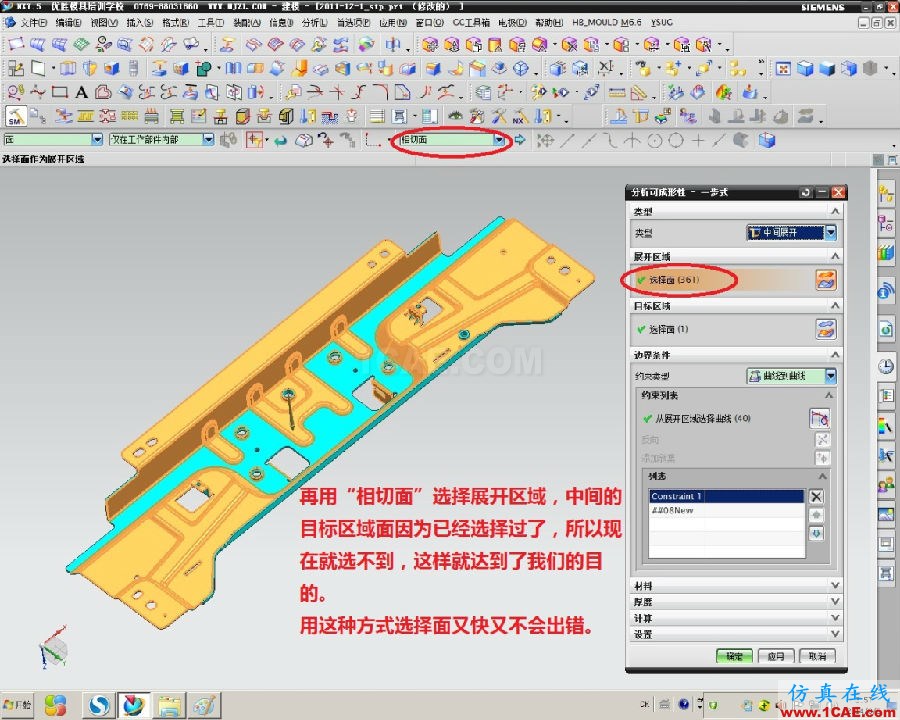Expand the 设置 section
The height and width of the screenshot is (720, 900).
pyautogui.click(x=736, y=634)
